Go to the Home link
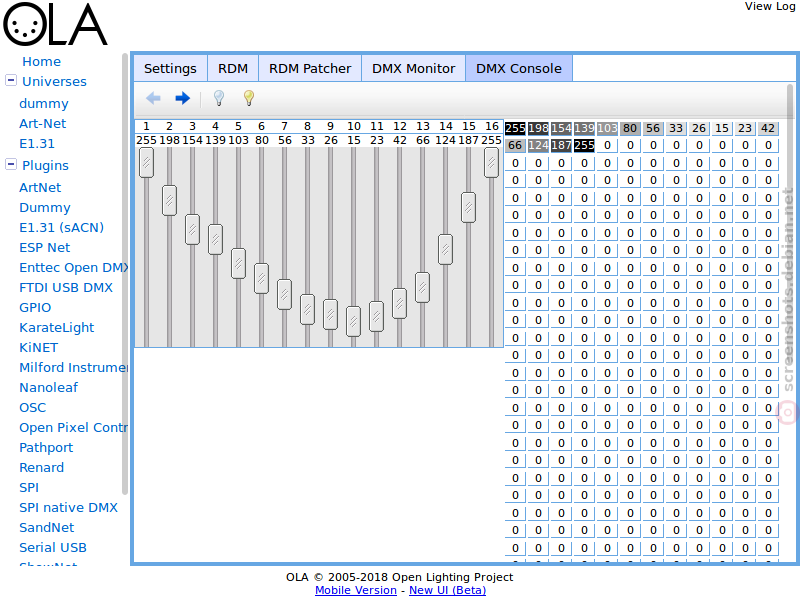 click(41, 62)
